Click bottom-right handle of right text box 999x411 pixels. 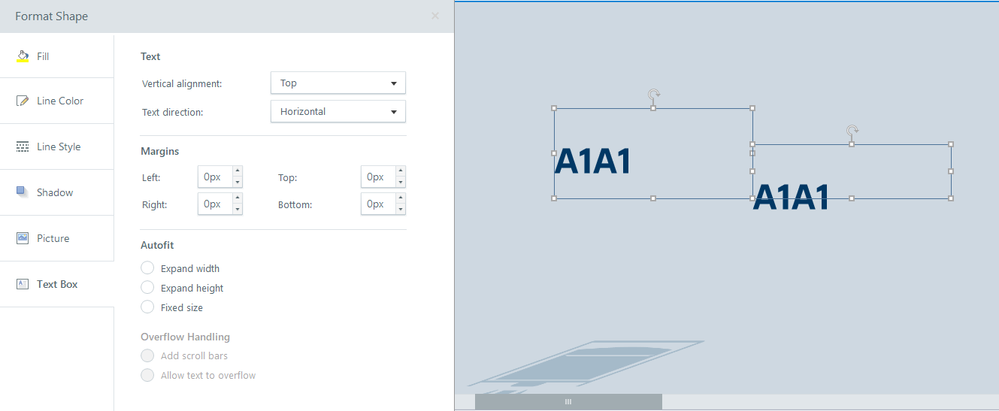coord(951,198)
